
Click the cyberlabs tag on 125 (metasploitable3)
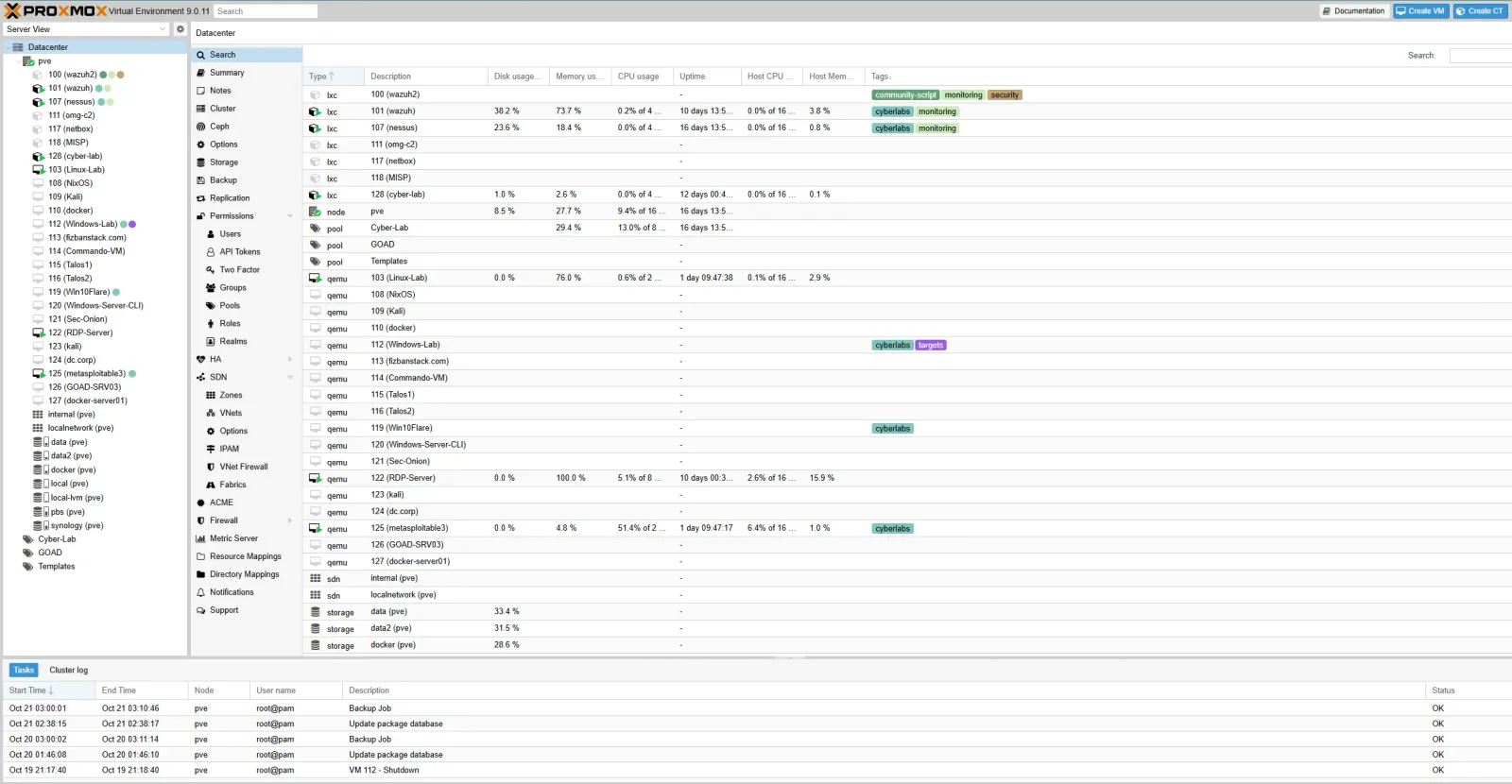[893, 529]
